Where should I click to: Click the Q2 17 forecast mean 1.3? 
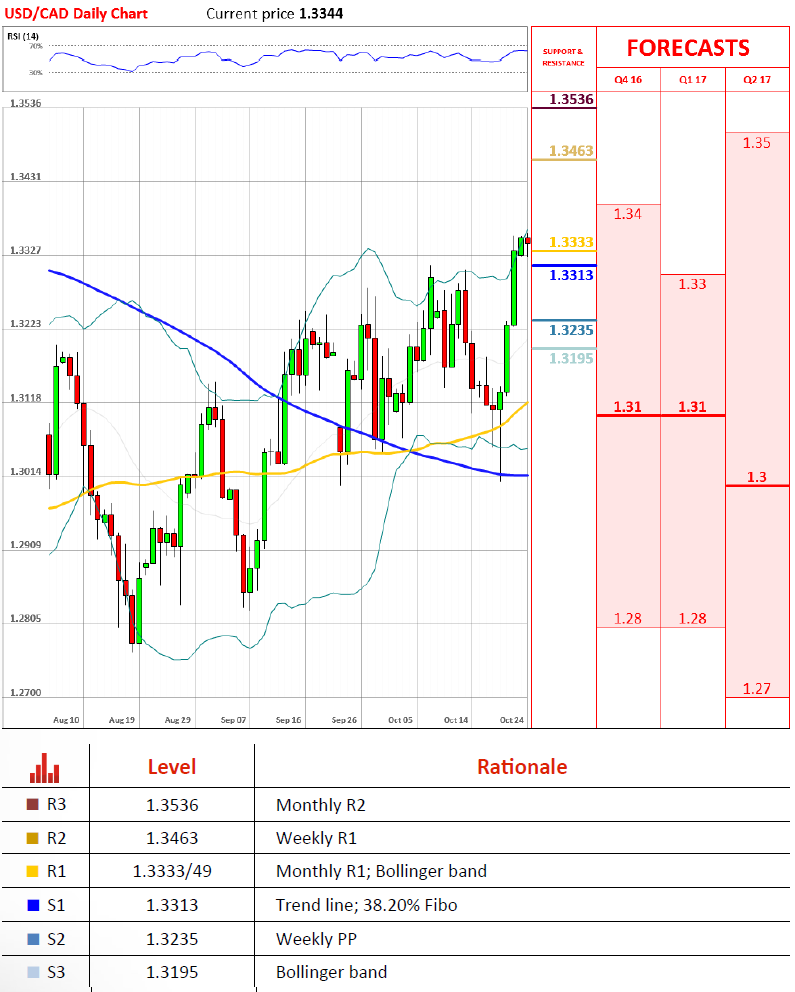coord(756,477)
